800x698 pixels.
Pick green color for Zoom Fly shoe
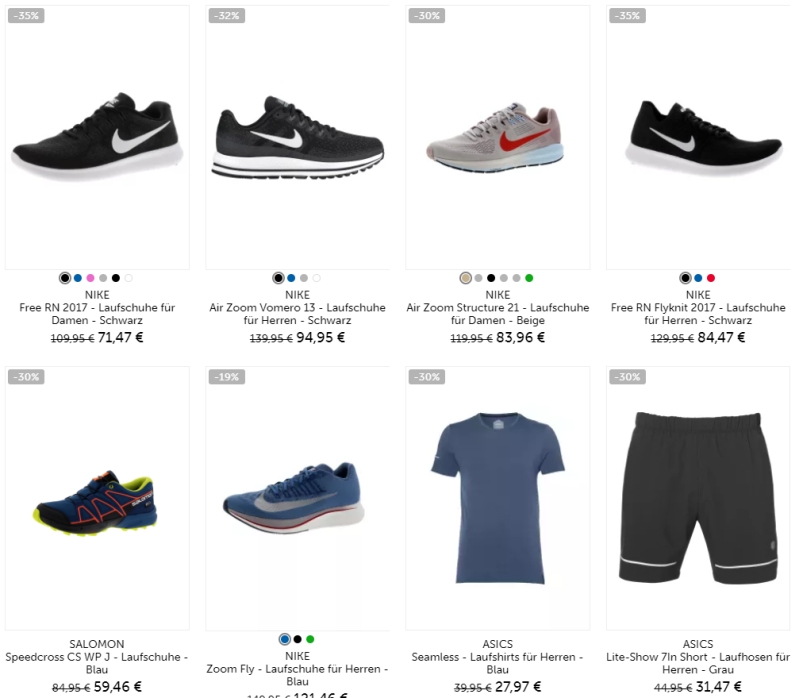310,639
